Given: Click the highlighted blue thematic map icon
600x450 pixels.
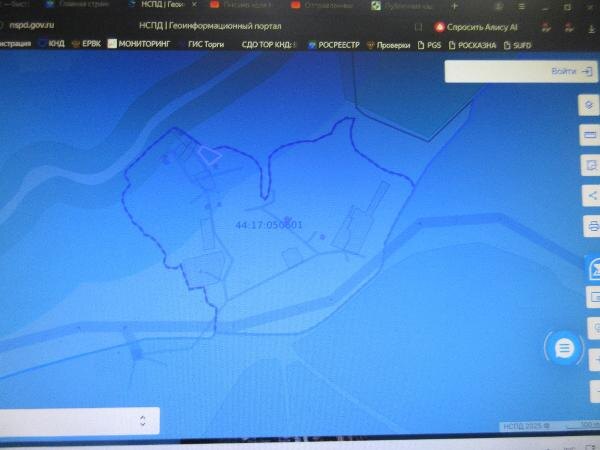Looking at the screenshot, I should [594, 269].
